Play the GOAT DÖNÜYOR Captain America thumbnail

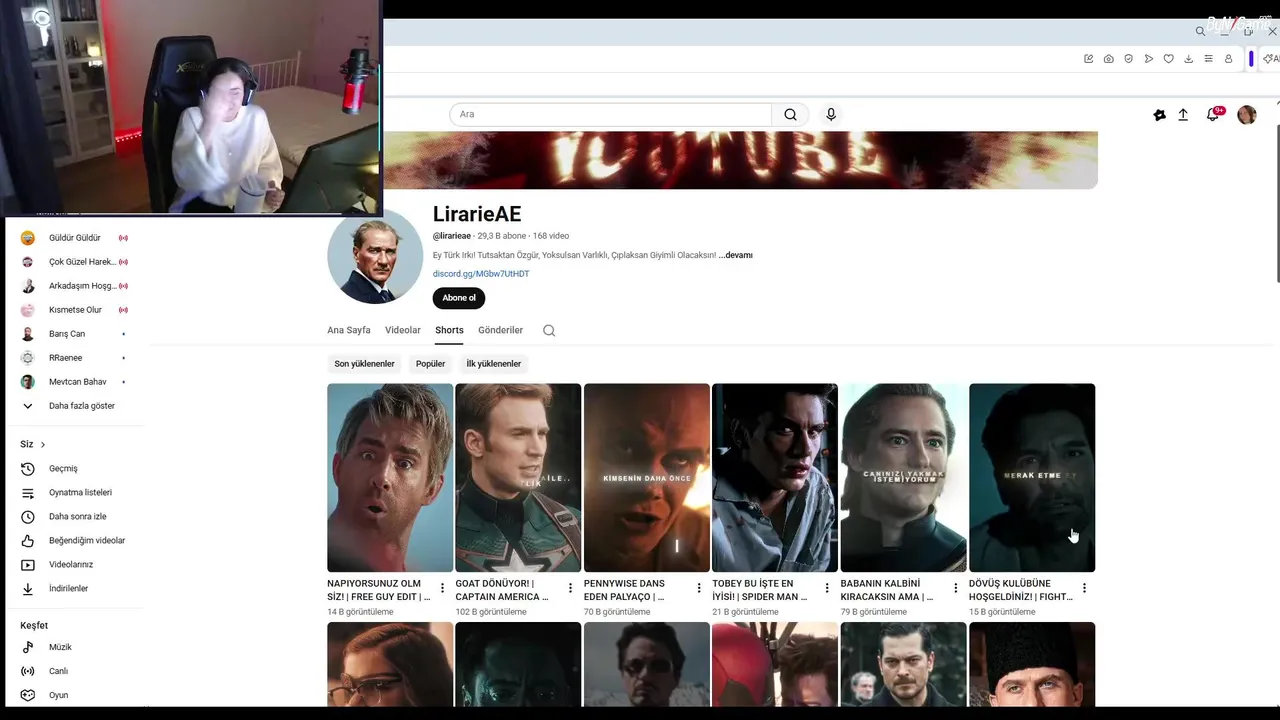pyautogui.click(x=518, y=478)
